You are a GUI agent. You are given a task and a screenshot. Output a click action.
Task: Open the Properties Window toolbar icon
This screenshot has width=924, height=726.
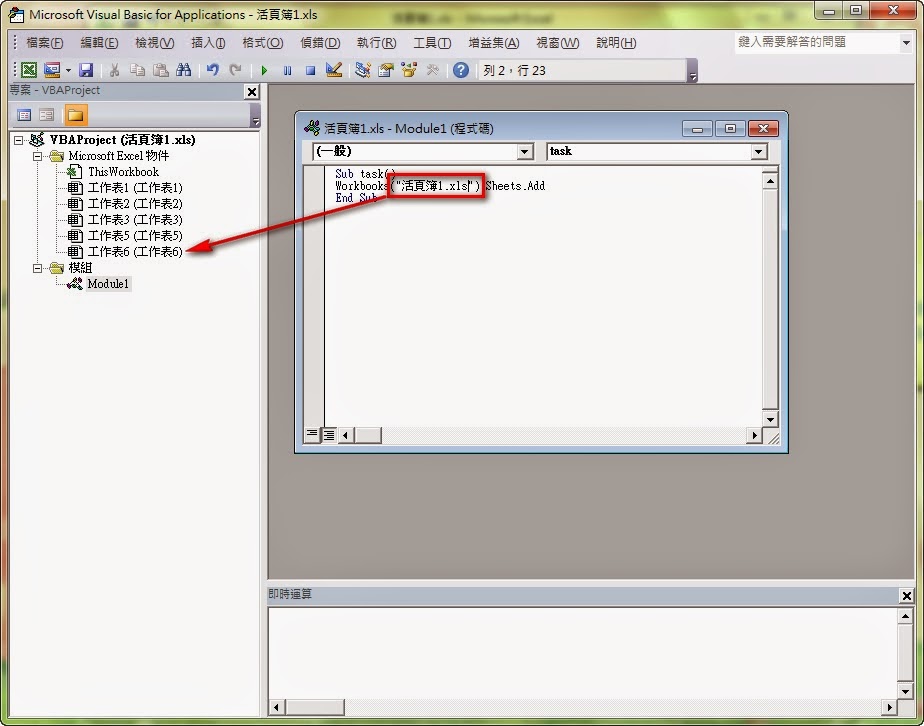(x=386, y=70)
